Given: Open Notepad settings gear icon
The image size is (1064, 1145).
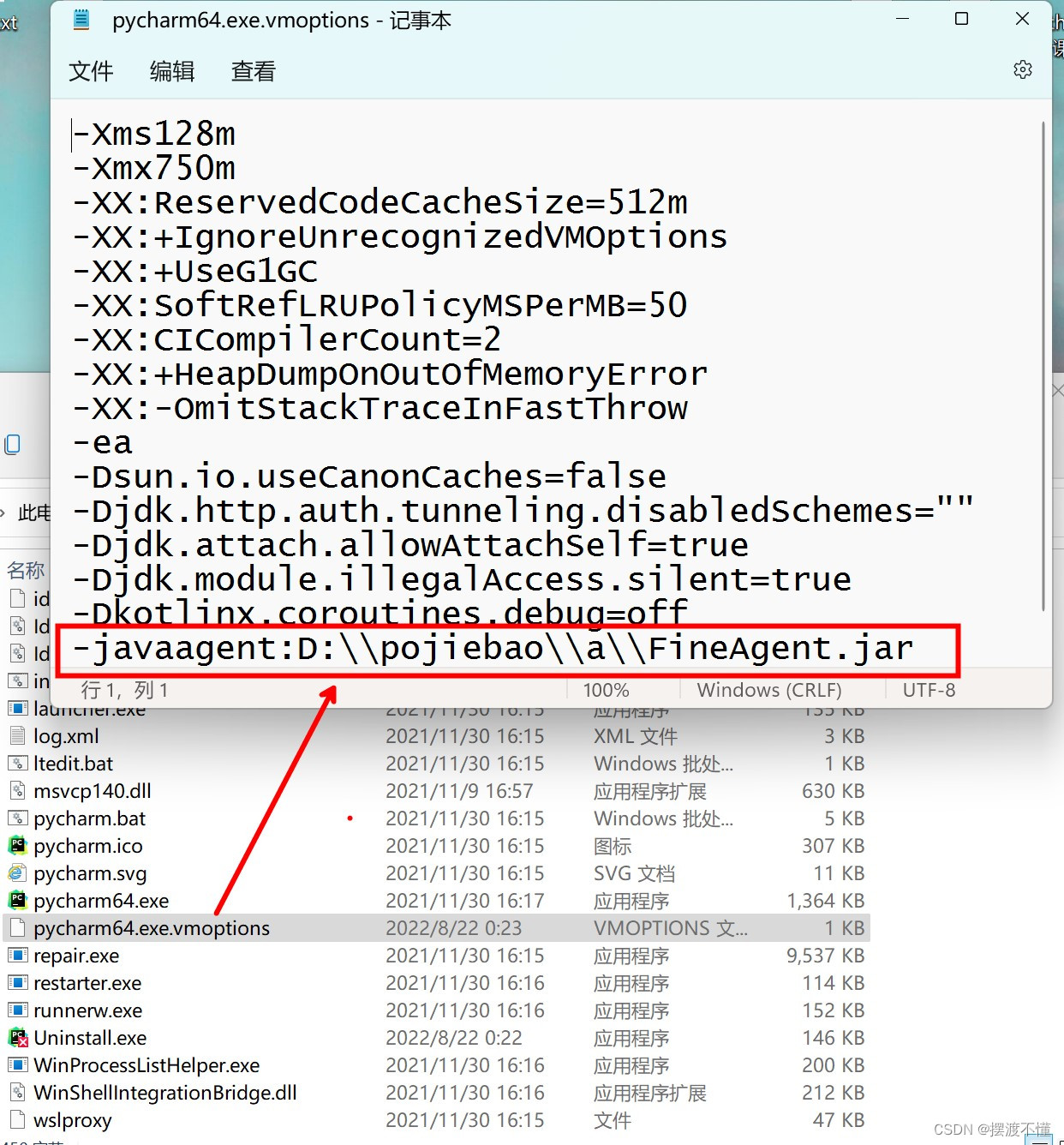Looking at the screenshot, I should pos(1022,70).
